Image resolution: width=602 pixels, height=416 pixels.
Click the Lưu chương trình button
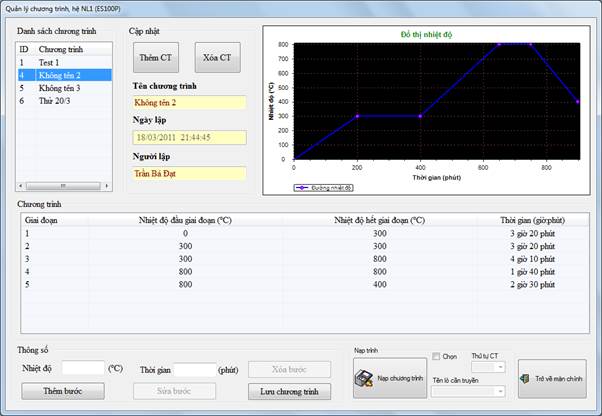[289, 391]
